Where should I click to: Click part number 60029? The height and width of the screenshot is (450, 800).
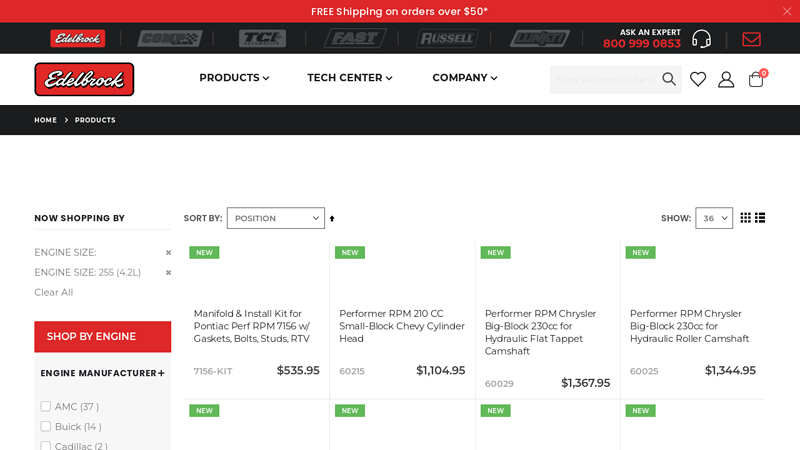coord(499,384)
